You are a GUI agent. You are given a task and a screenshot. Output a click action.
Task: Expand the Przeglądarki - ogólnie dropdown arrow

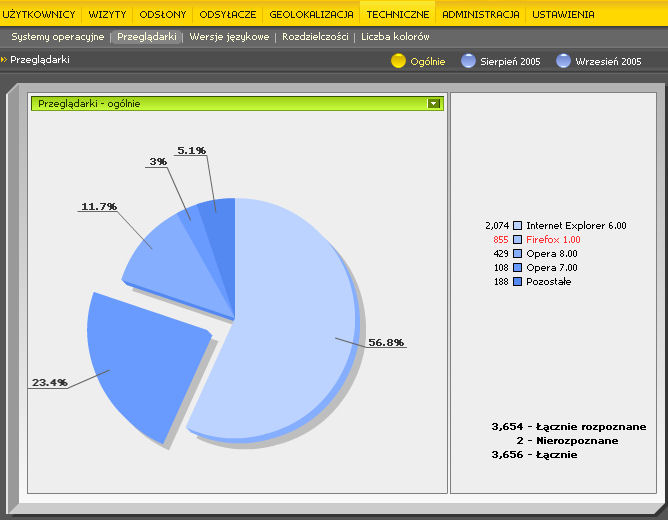click(434, 103)
